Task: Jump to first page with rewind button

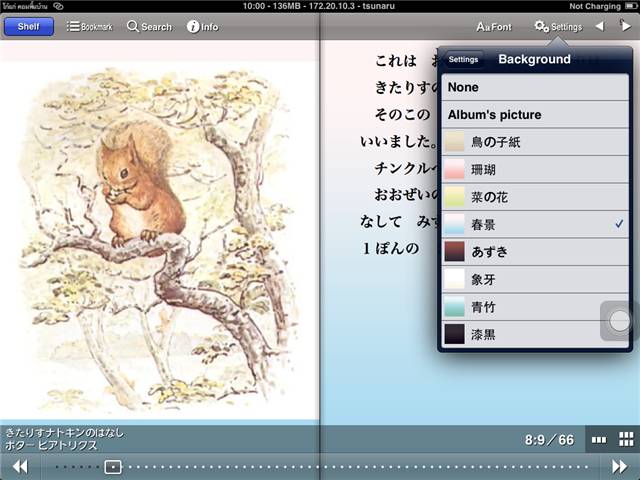Action: click(x=20, y=467)
